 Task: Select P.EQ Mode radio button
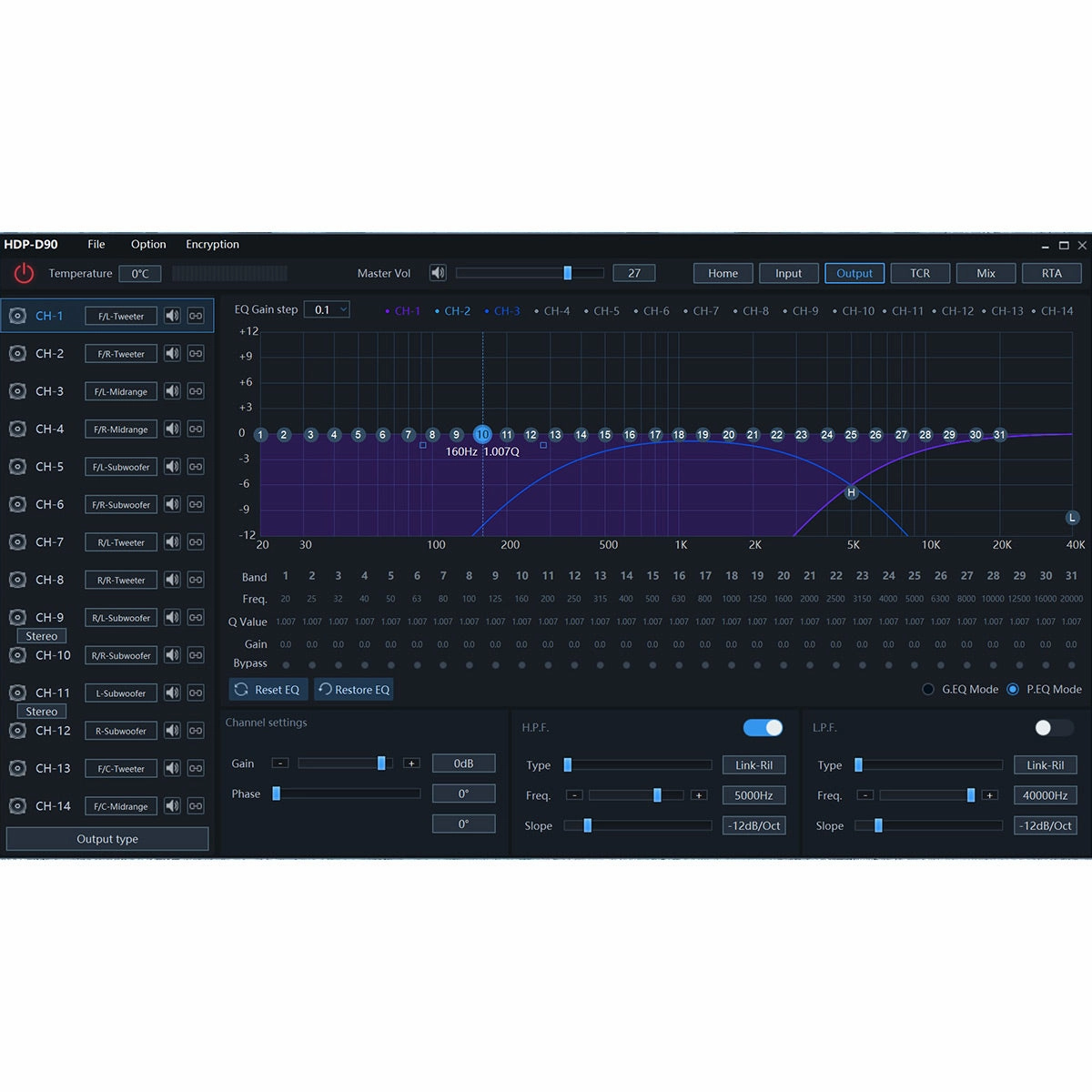coord(1013,690)
